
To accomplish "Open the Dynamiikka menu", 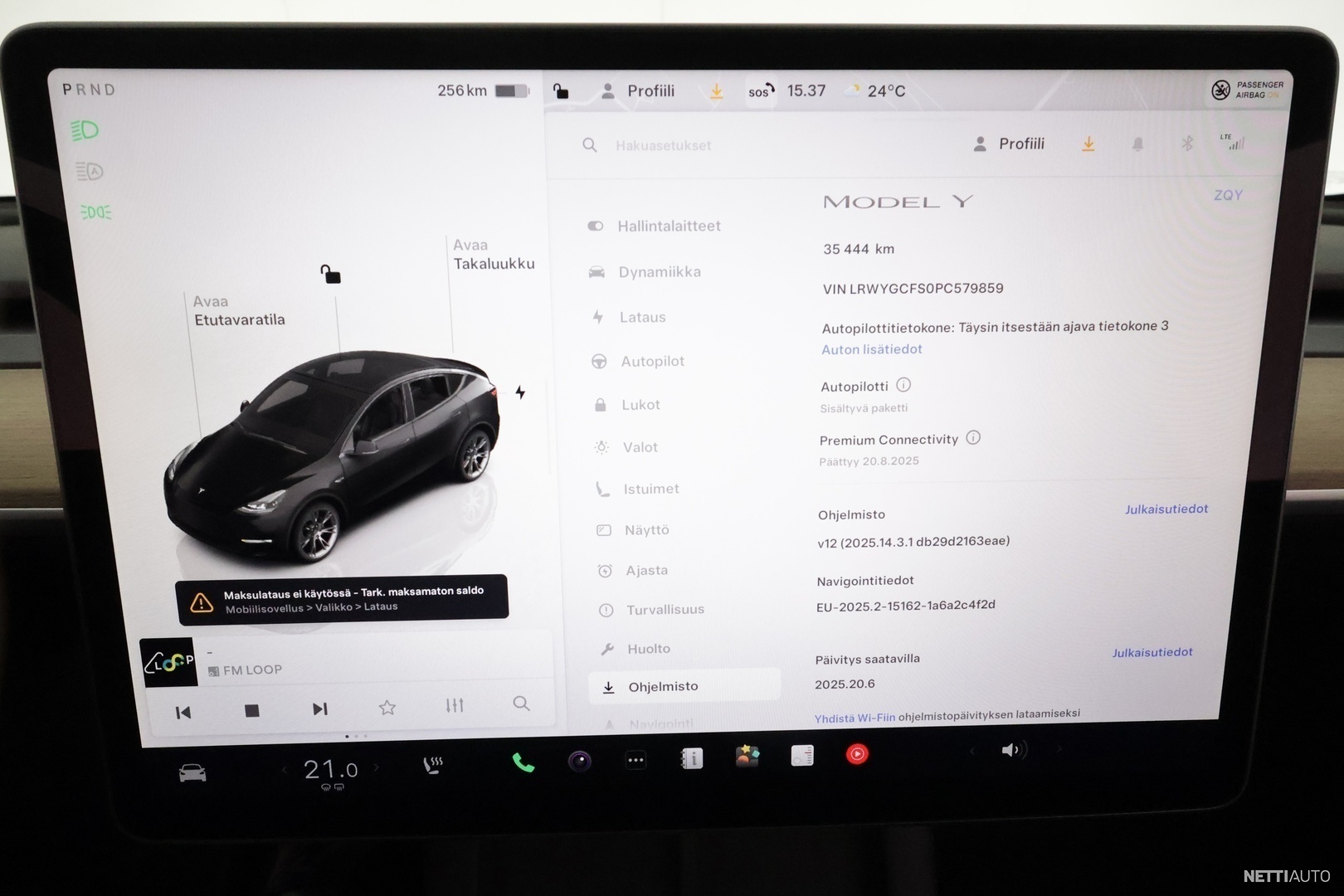I will (x=645, y=272).
